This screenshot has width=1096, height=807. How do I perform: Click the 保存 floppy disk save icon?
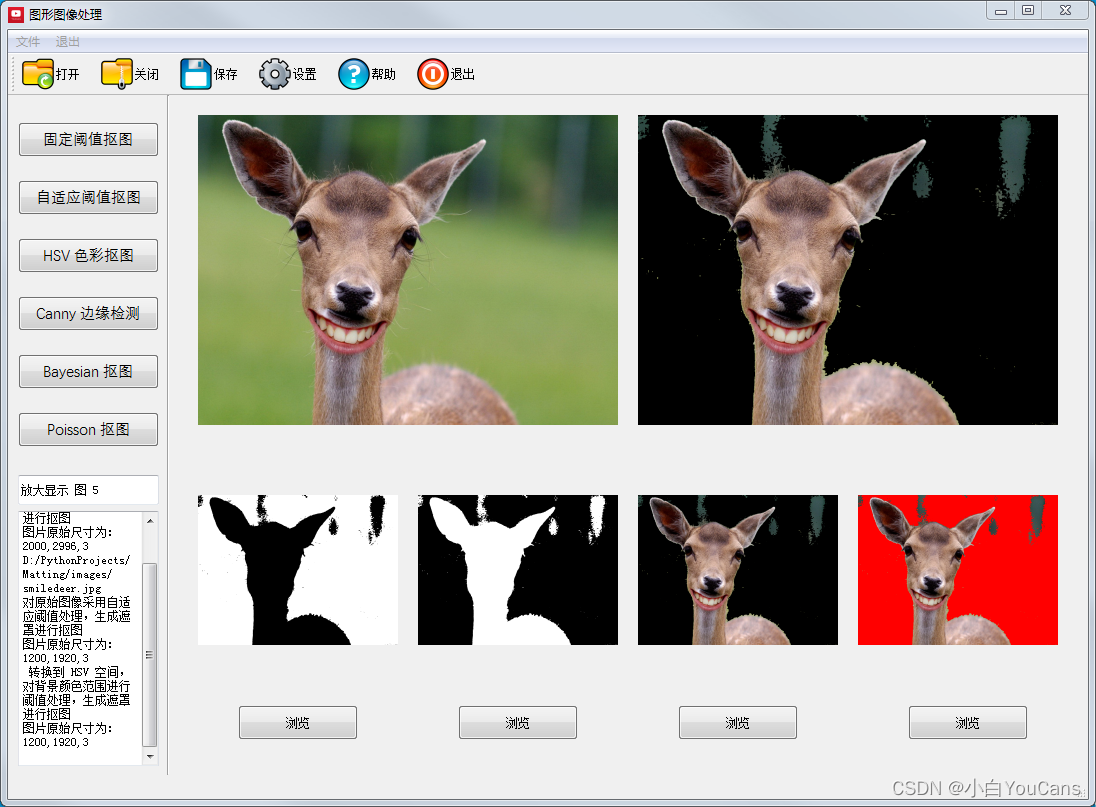pyautogui.click(x=196, y=73)
